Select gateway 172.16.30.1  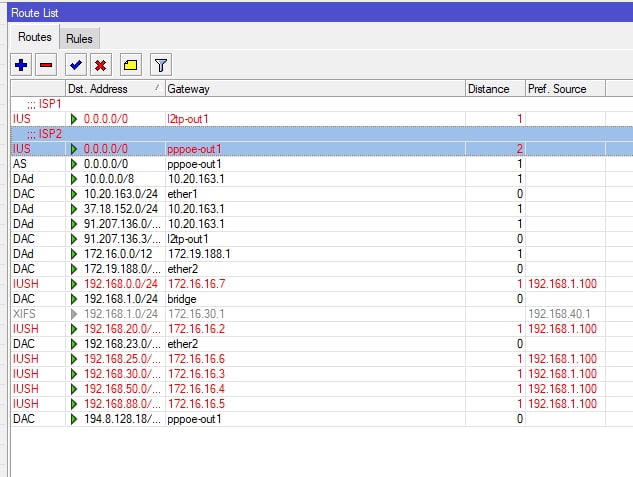coord(196,314)
